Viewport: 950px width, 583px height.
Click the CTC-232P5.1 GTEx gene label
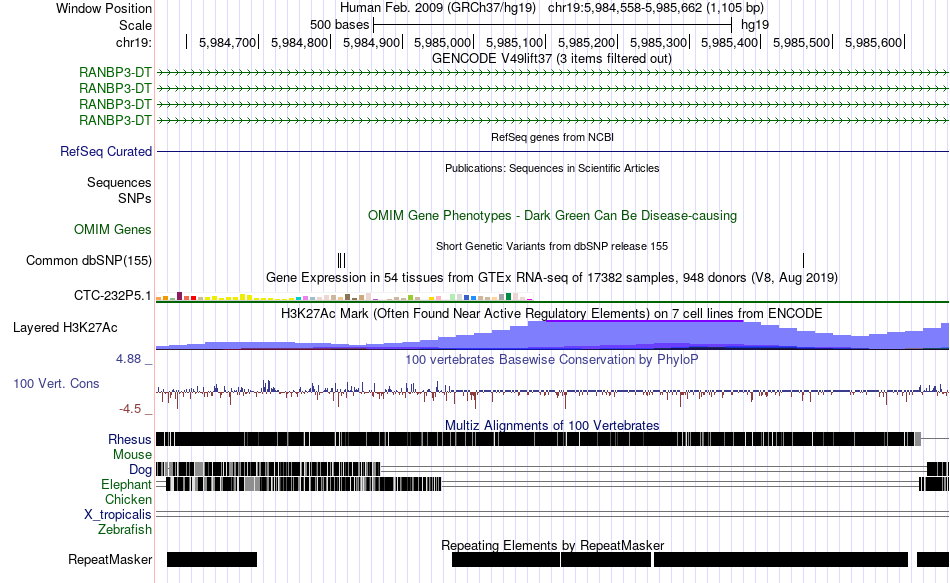(112, 296)
